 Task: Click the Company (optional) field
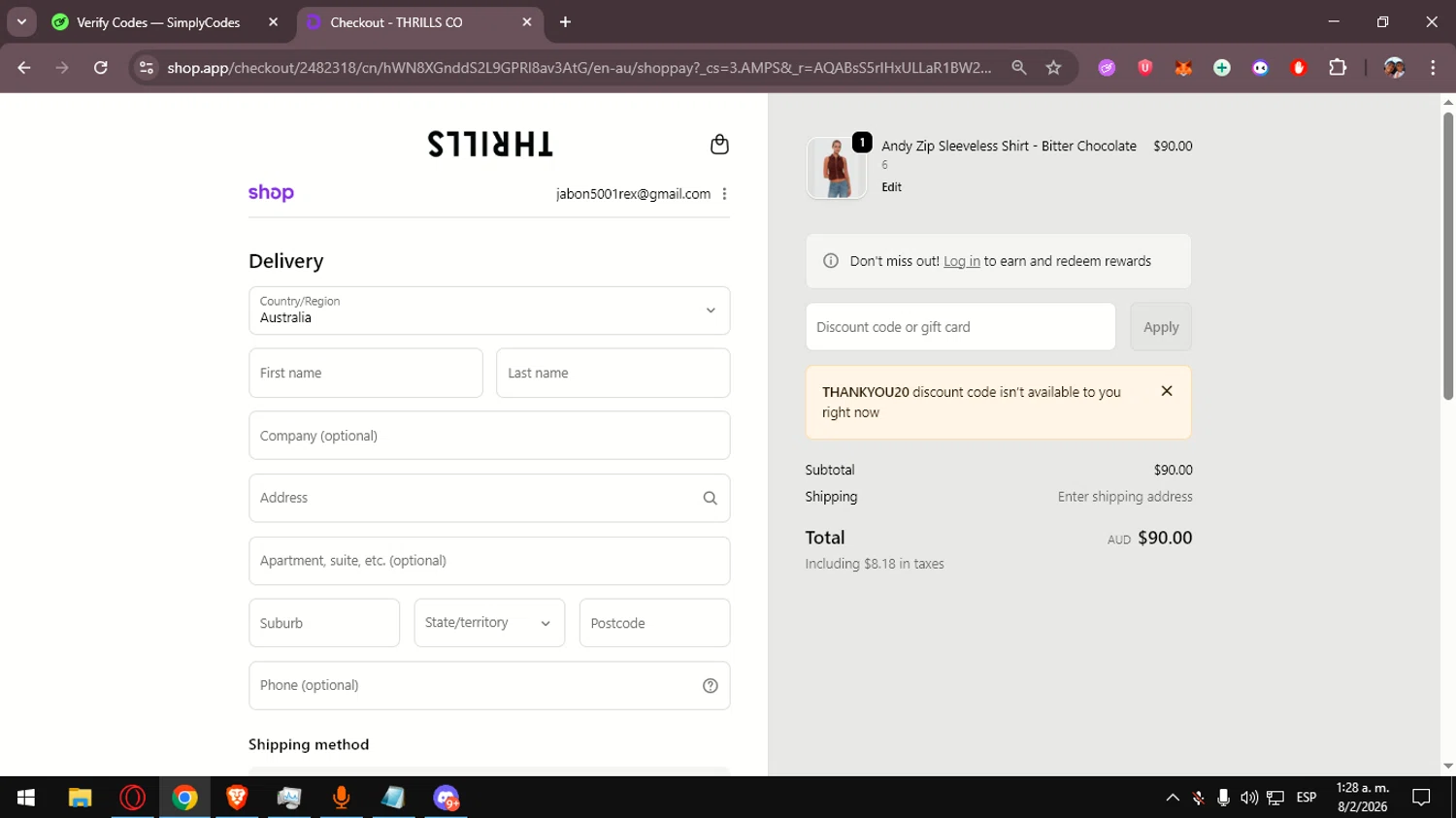[x=489, y=436]
